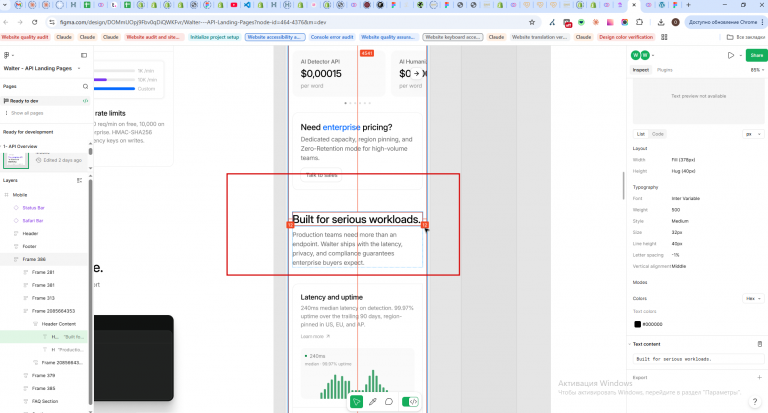Viewport: 768px width, 413px height.
Task: Reload the page in Chrome
Action: point(34,22)
